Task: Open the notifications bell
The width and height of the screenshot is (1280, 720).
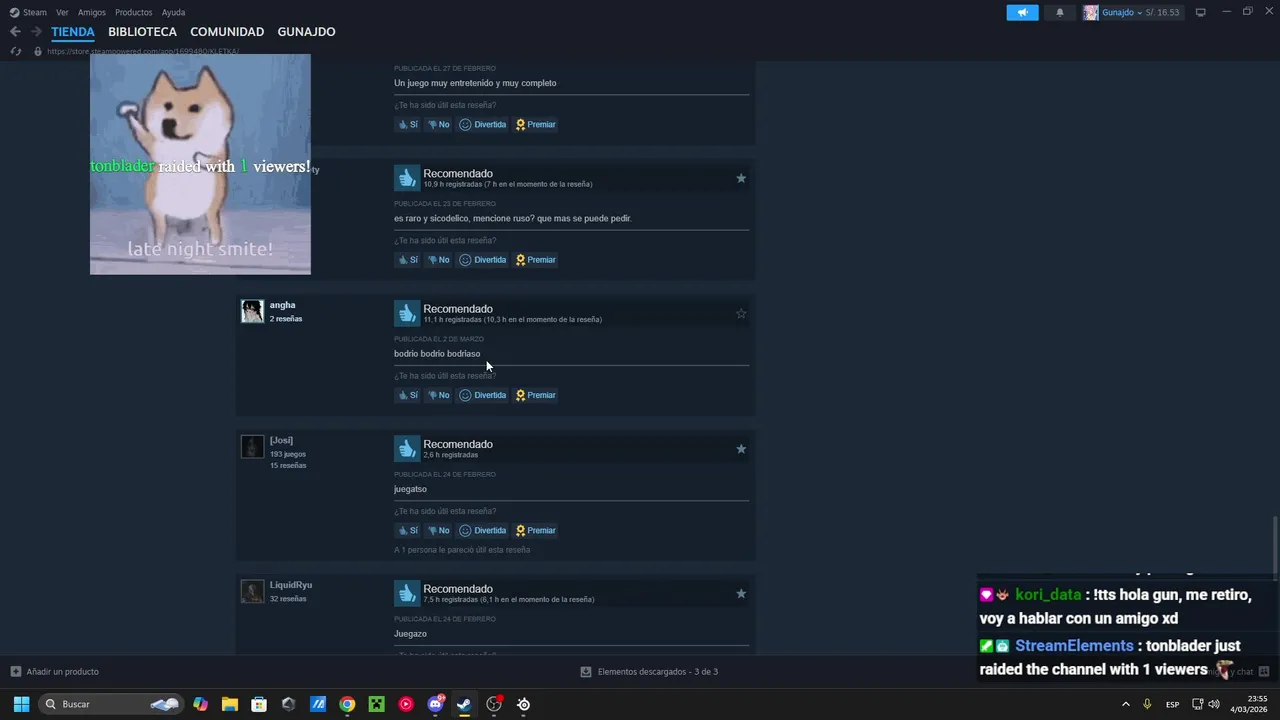Action: pyautogui.click(x=1060, y=12)
